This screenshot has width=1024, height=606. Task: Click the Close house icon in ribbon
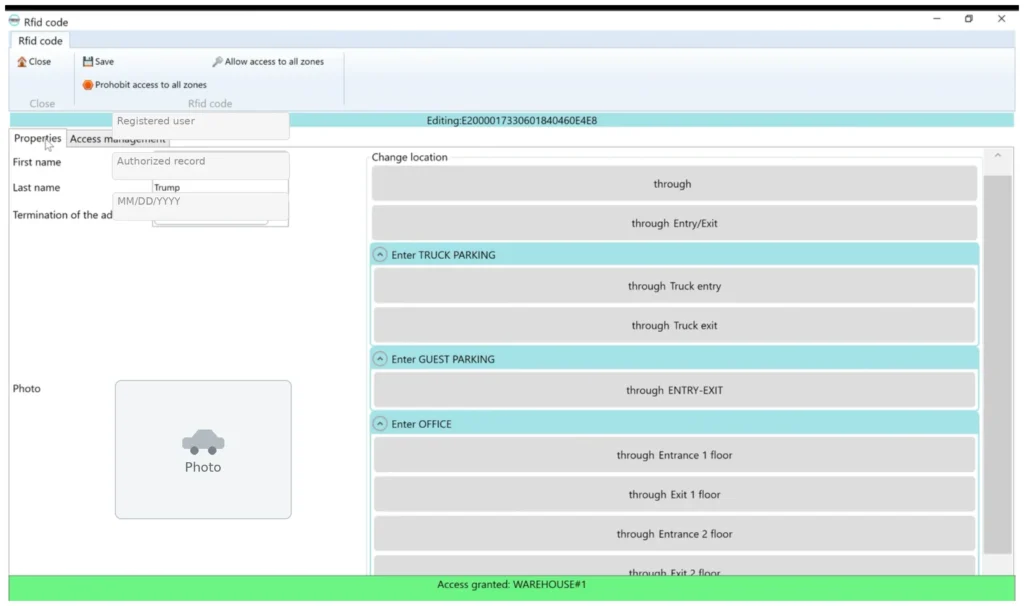pos(22,62)
